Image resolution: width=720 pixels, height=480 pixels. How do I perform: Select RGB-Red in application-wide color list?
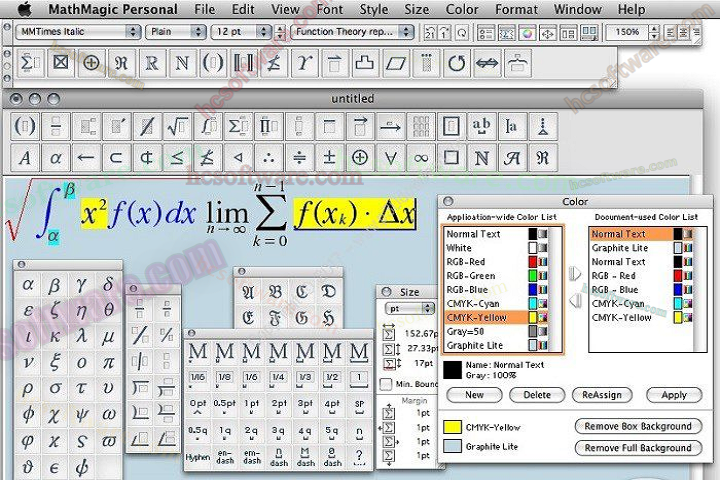pos(497,262)
